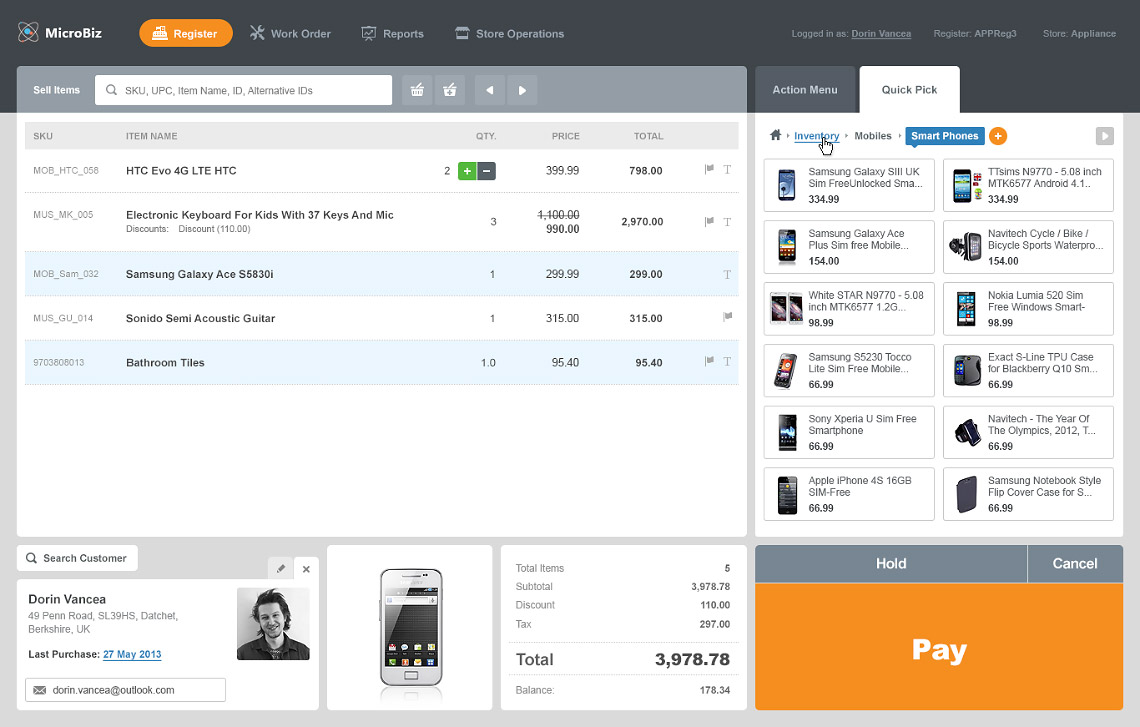The height and width of the screenshot is (727, 1140).
Task: Pick Samsung S5230 Tocco Lite card
Action: [x=849, y=371]
